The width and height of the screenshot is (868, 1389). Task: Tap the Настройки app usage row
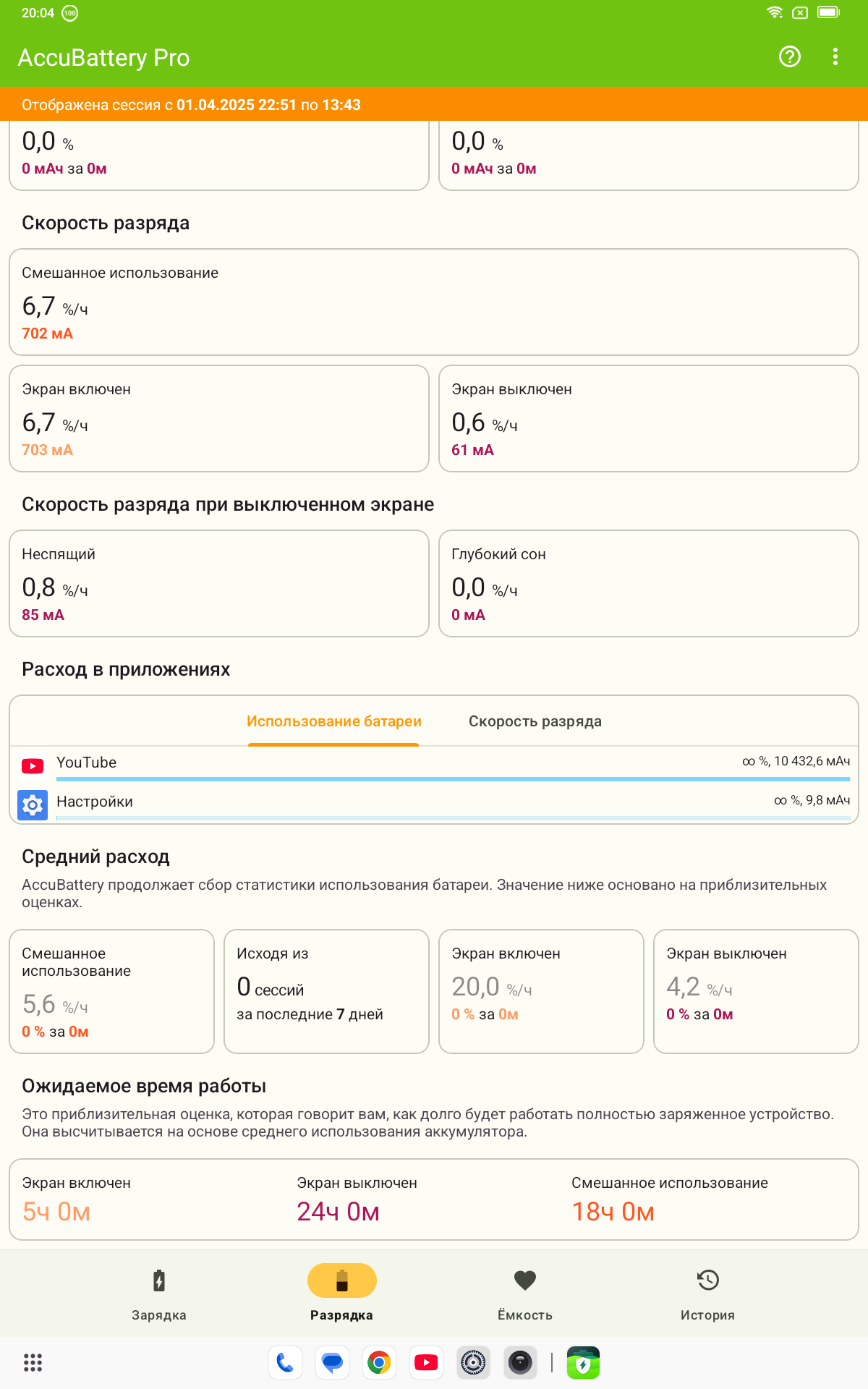[x=95, y=802]
